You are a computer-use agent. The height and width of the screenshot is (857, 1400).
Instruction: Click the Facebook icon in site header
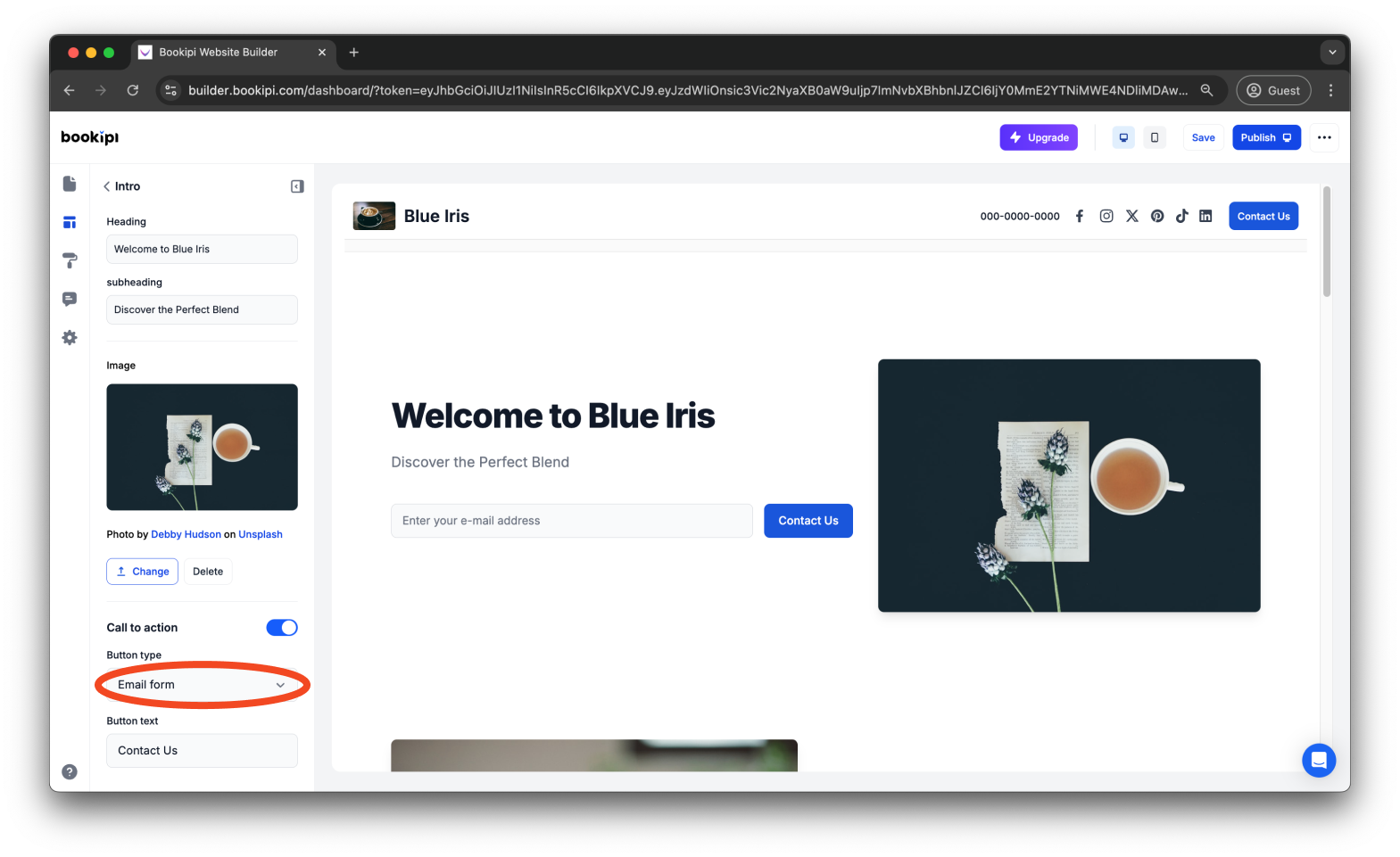coord(1080,216)
